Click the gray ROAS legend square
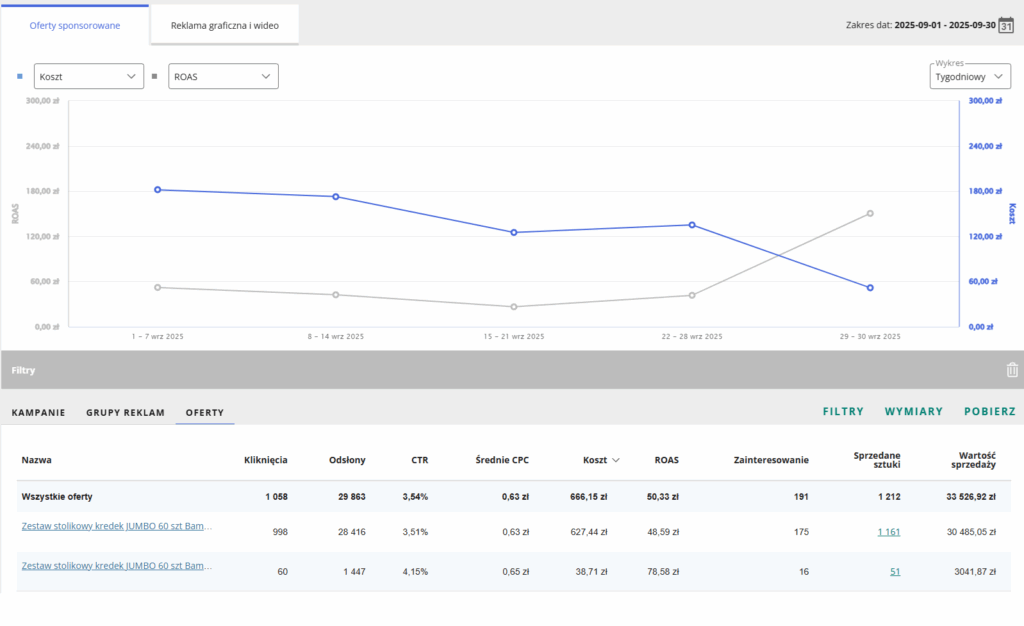The height and width of the screenshot is (626, 1024). click(154, 76)
